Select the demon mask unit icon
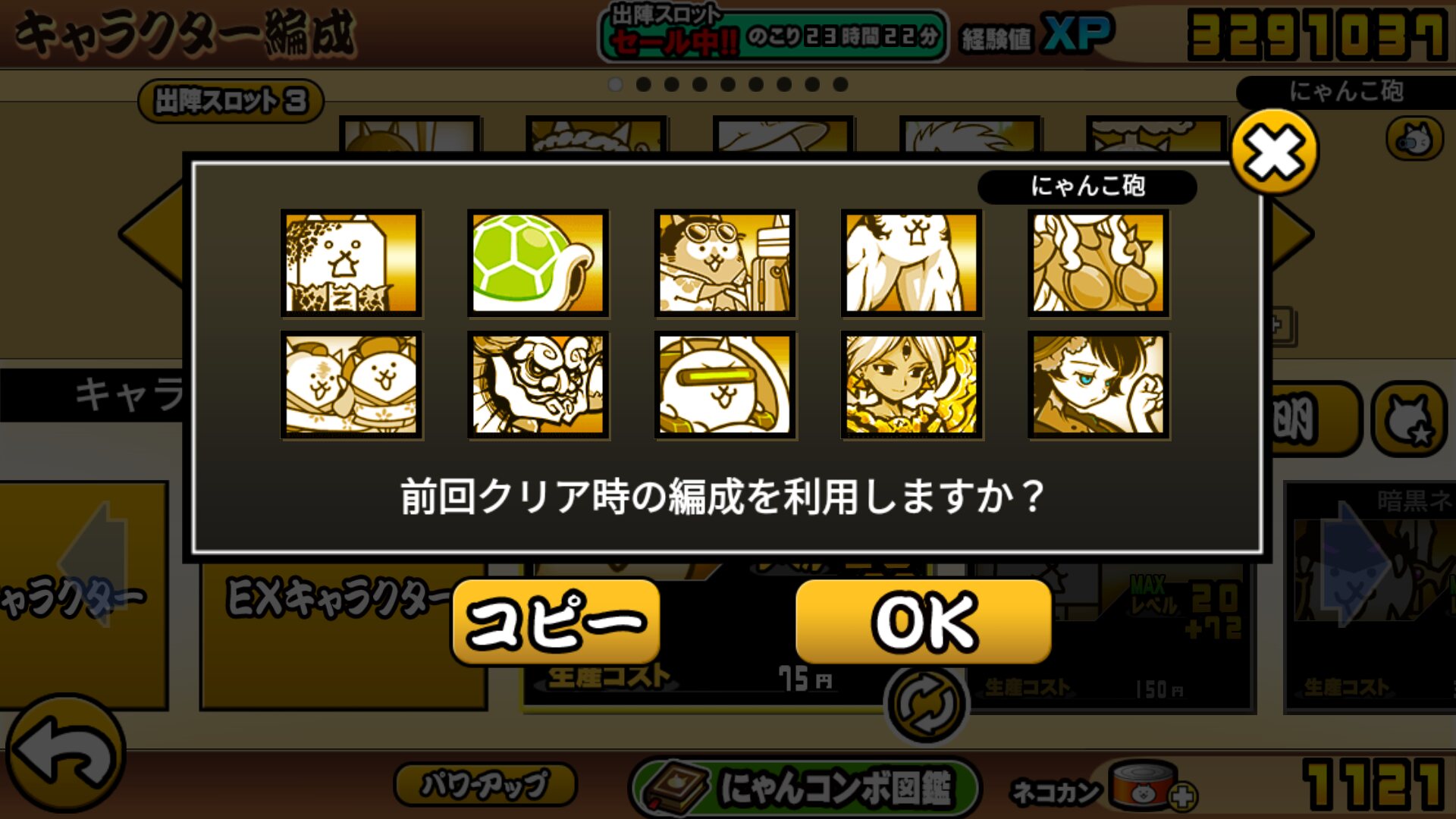Viewport: 1456px width, 819px height. tap(538, 385)
